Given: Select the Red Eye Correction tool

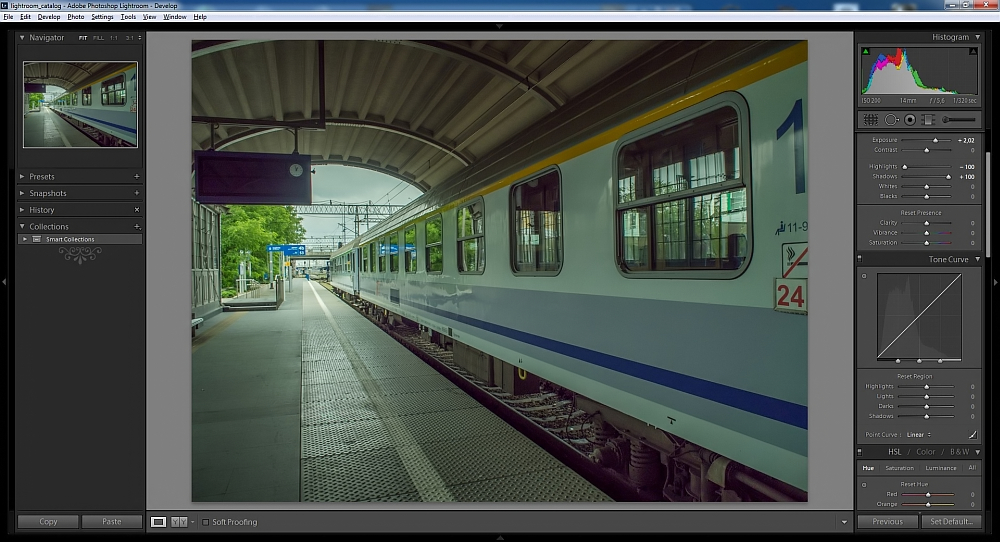Looking at the screenshot, I should (x=909, y=119).
